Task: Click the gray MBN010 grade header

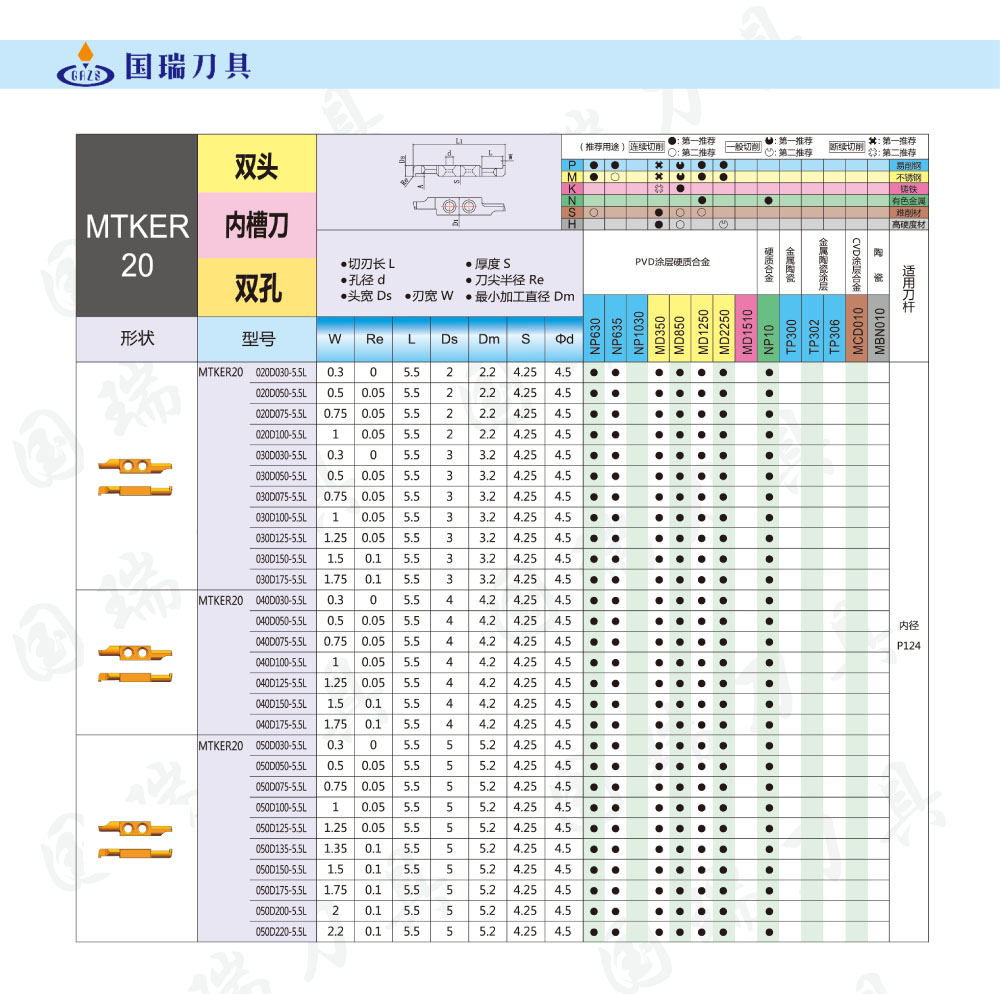Action: [878, 328]
